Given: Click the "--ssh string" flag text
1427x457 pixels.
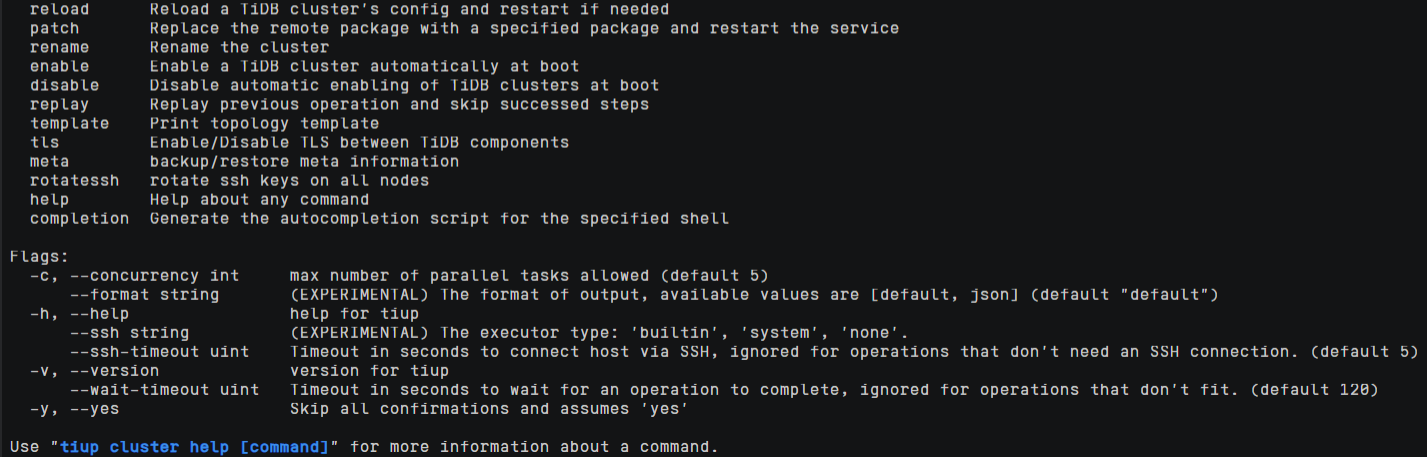Looking at the screenshot, I should [129, 332].
